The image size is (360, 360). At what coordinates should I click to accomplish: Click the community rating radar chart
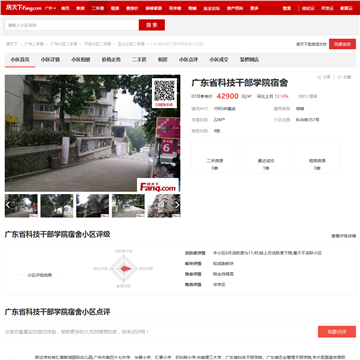coord(124,268)
